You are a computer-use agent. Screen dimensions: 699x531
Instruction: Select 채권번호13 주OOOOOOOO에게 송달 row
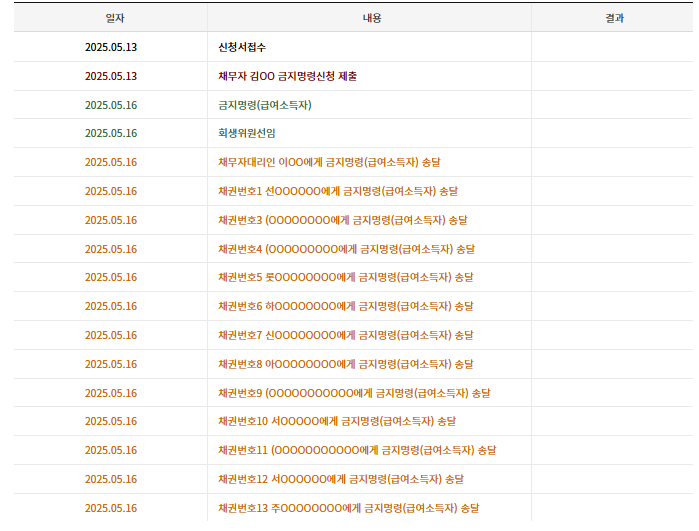click(x=353, y=508)
